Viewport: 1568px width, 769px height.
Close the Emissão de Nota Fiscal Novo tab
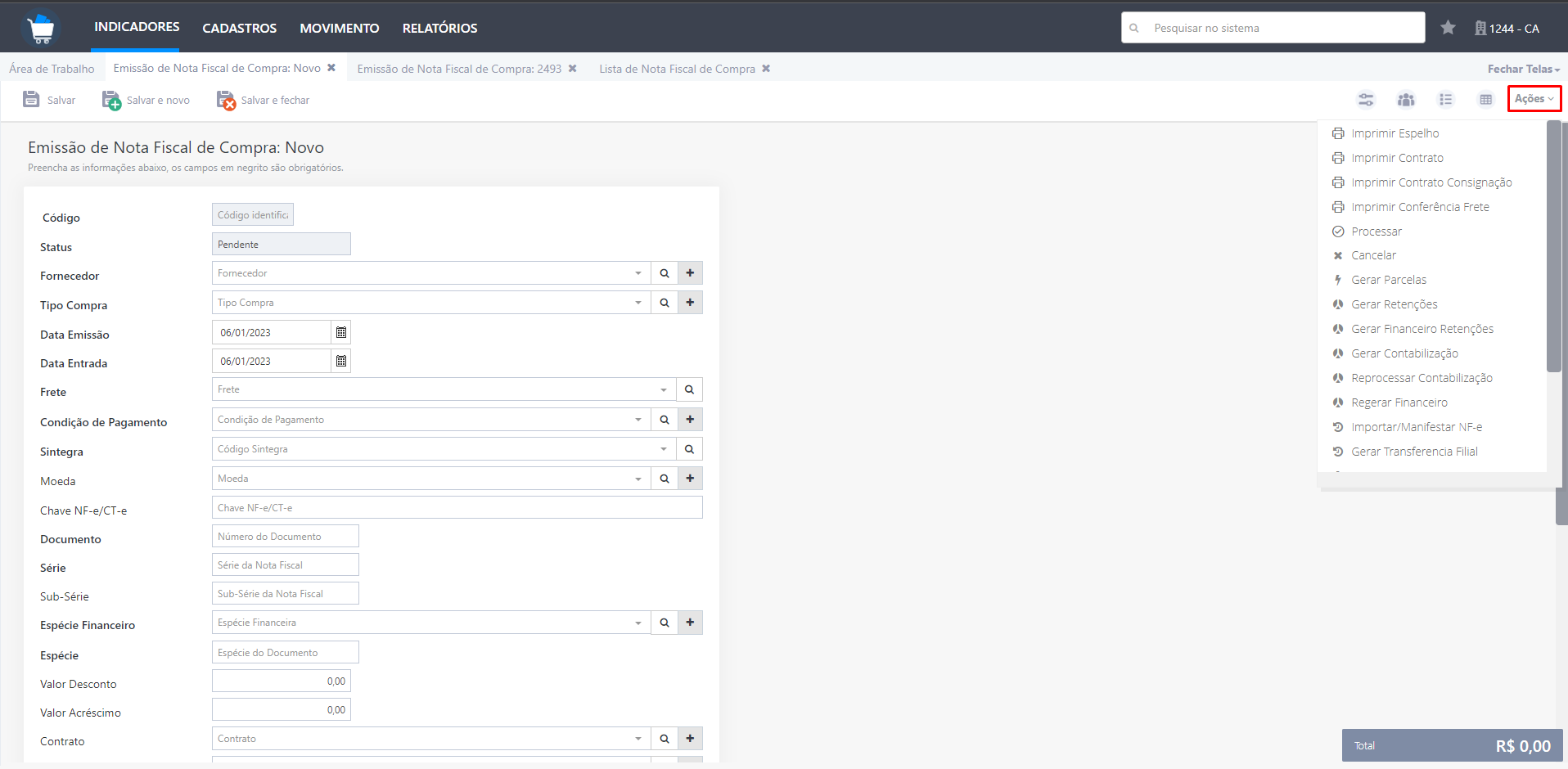331,68
